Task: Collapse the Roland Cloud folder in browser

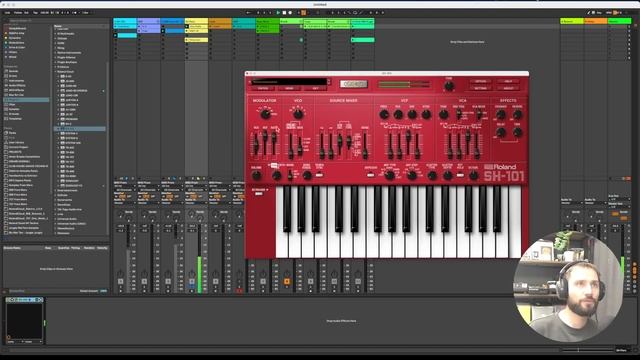Action: coord(56,71)
